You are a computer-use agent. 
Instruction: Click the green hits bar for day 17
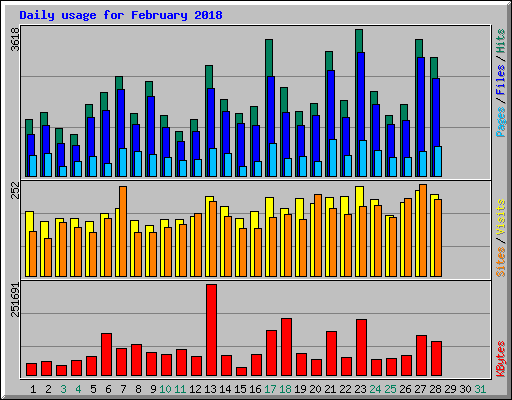[x=269, y=58]
